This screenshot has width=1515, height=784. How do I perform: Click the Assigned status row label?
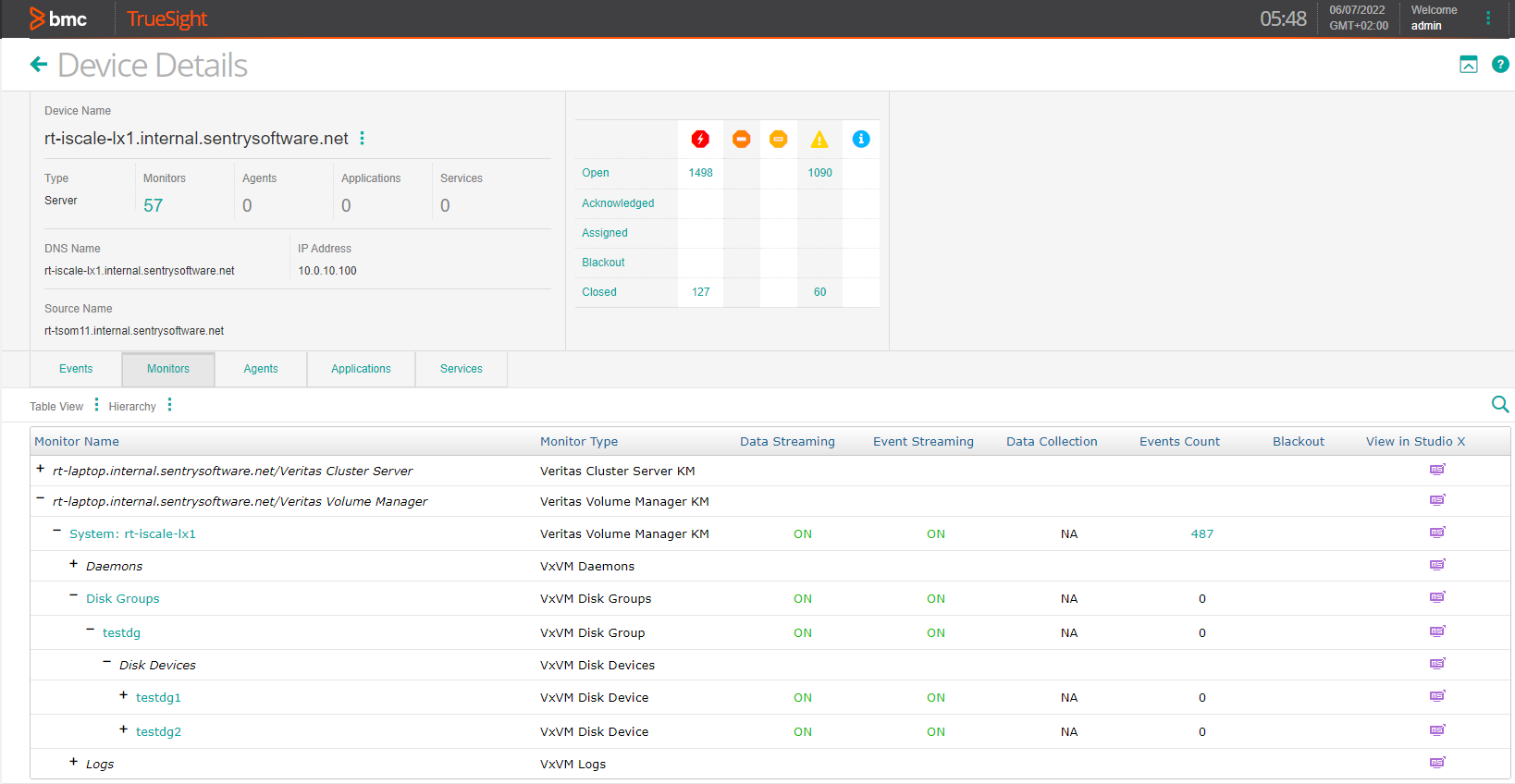point(605,233)
